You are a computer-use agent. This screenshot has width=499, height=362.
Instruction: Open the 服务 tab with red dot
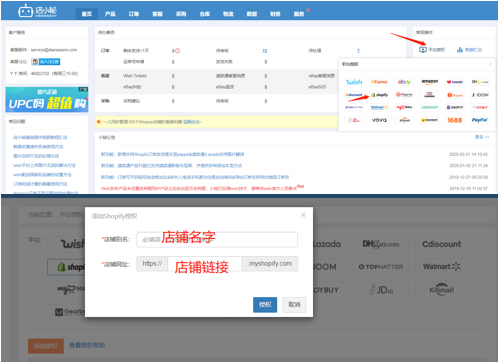[x=299, y=14]
